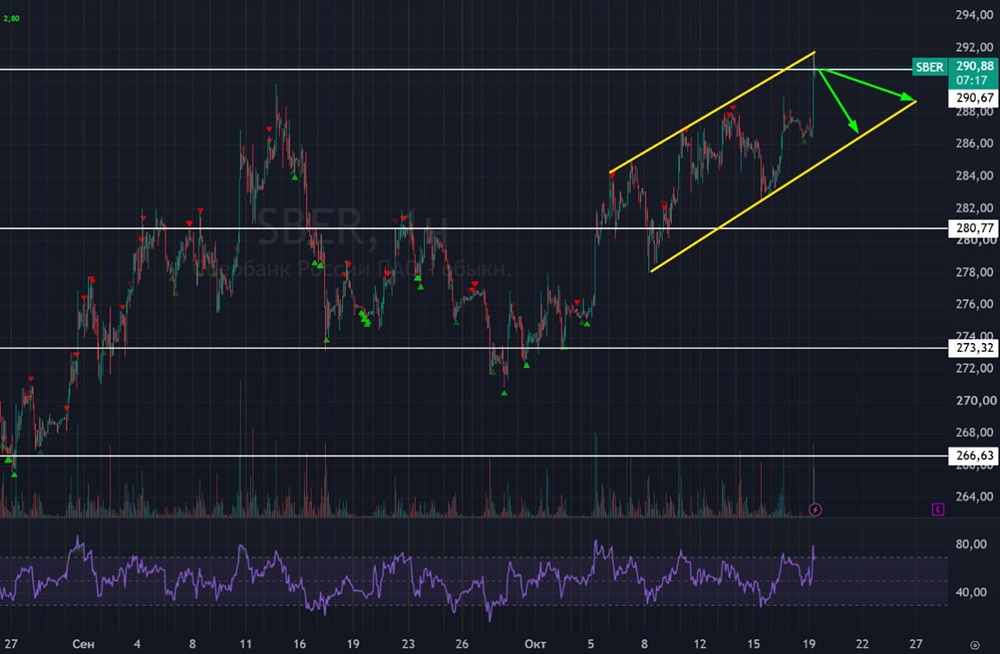Click the green SBER symbol label
This screenshot has width=1000, height=654.
coord(929,67)
